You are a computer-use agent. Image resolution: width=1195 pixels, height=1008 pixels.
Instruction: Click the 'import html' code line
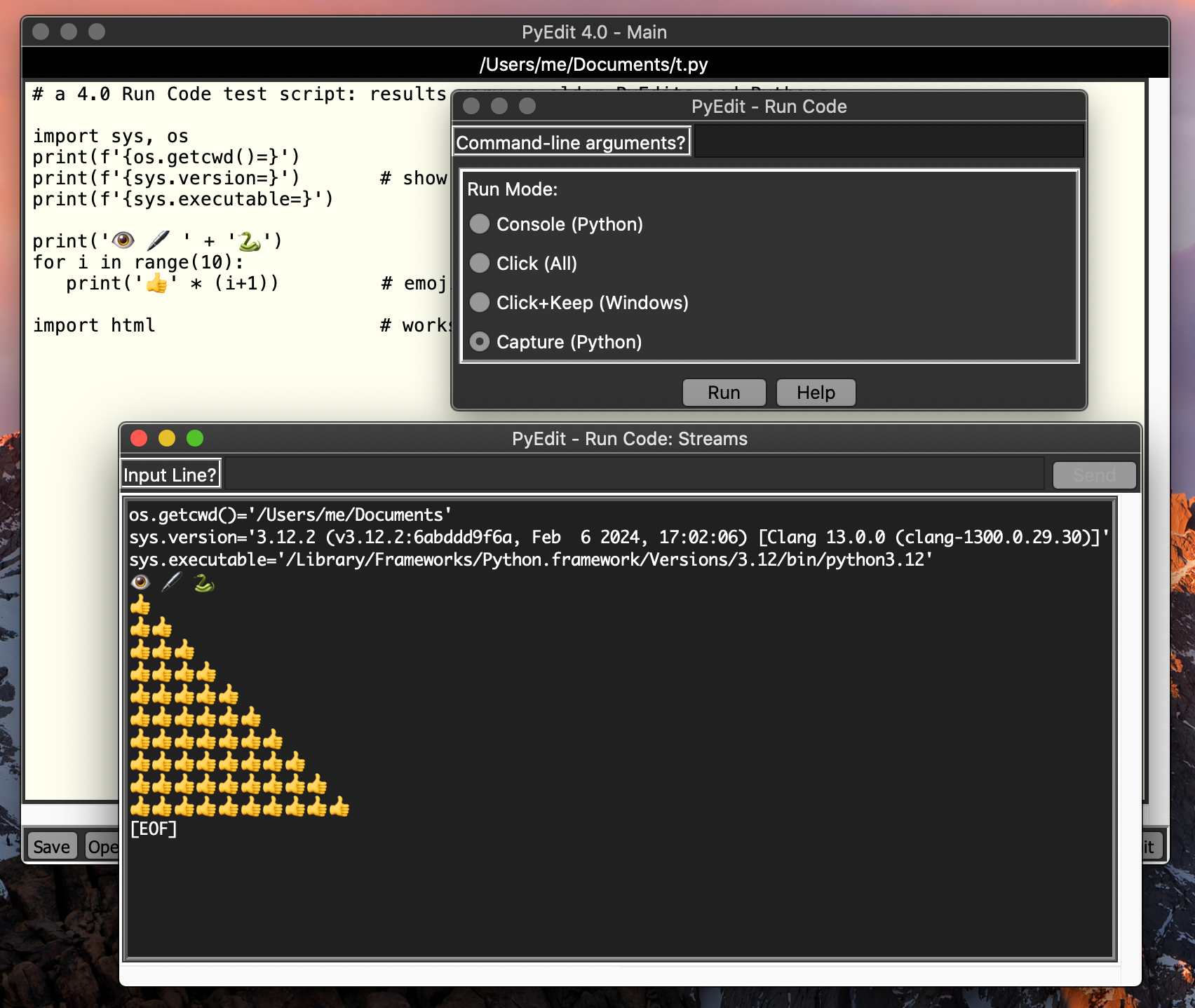pos(94,325)
